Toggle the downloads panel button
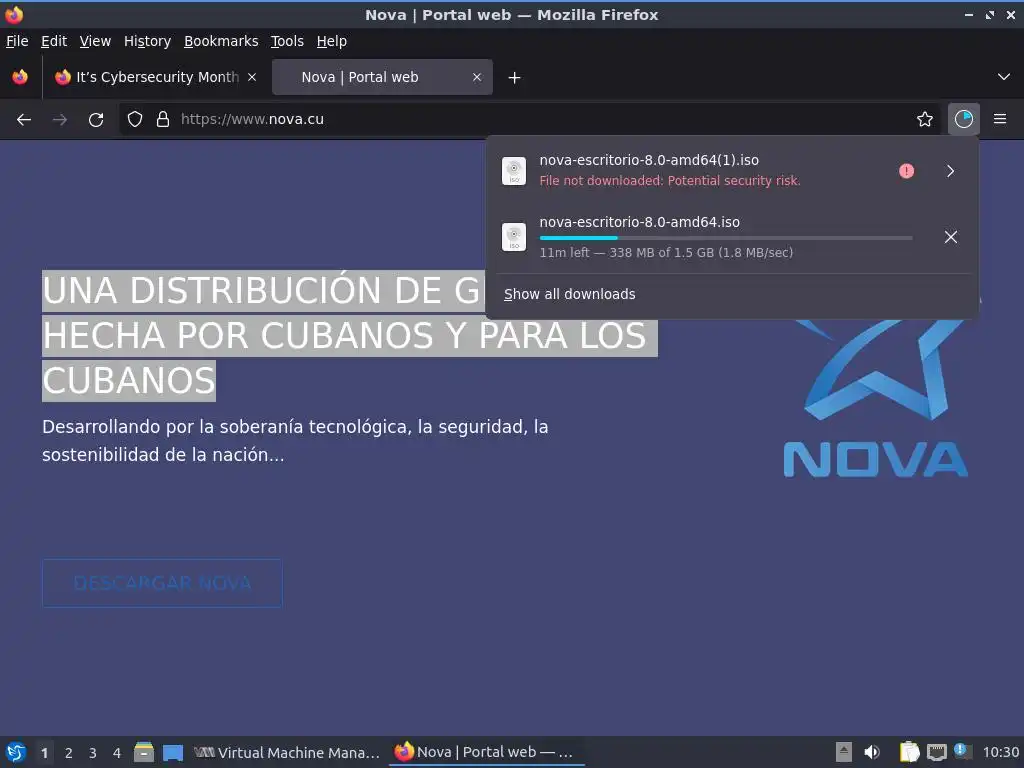 click(964, 120)
